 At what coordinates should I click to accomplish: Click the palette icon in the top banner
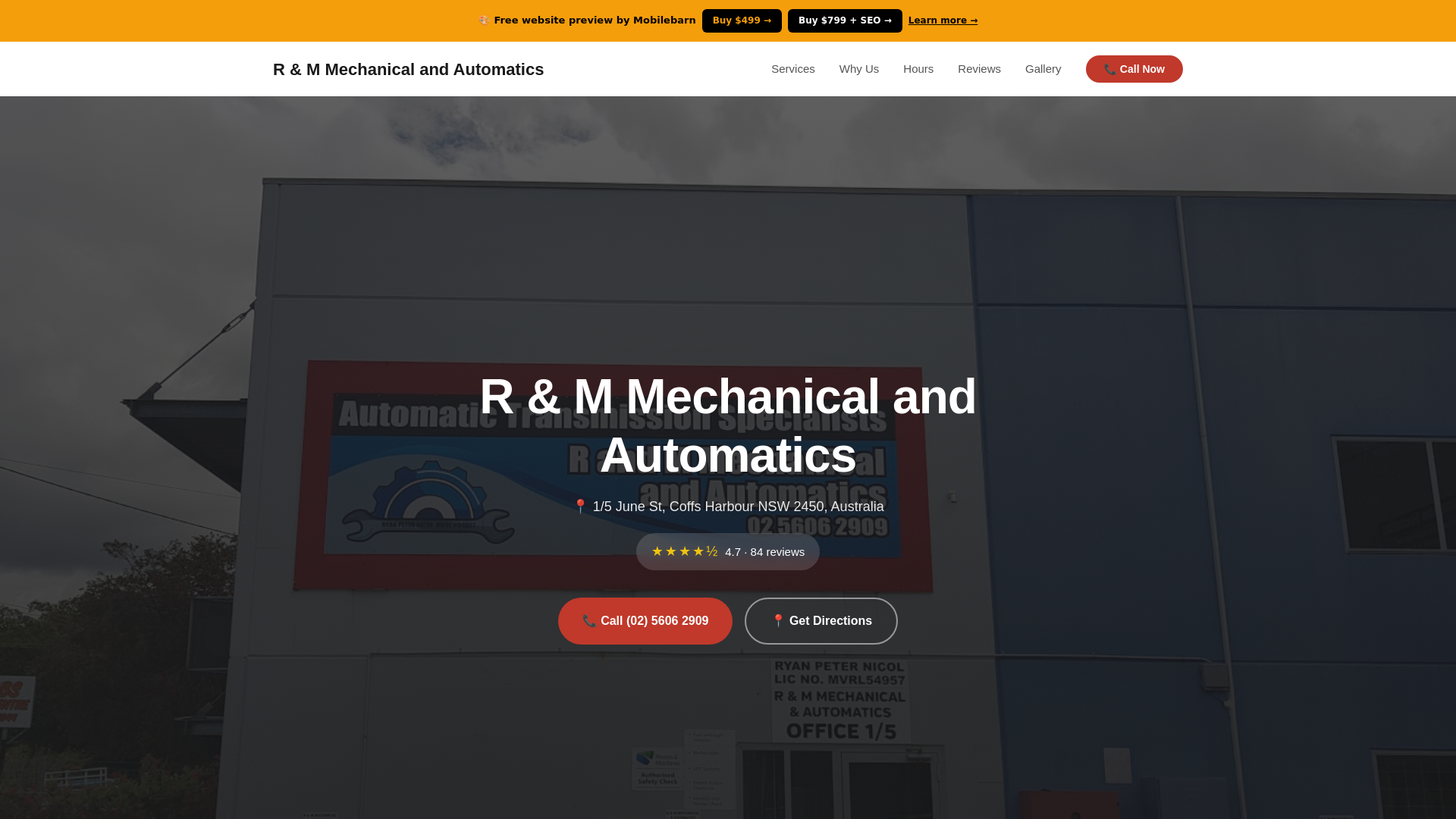[x=484, y=20]
